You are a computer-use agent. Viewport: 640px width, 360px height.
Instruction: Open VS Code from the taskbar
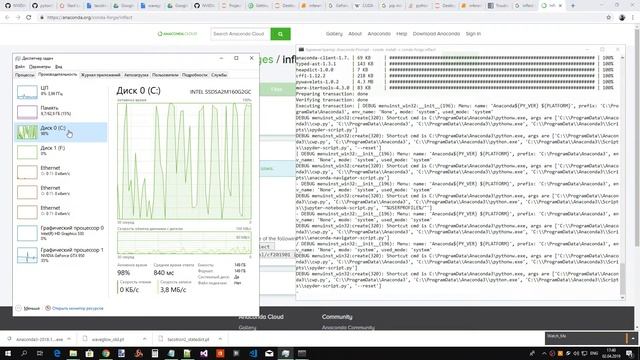pyautogui.click(x=253, y=353)
